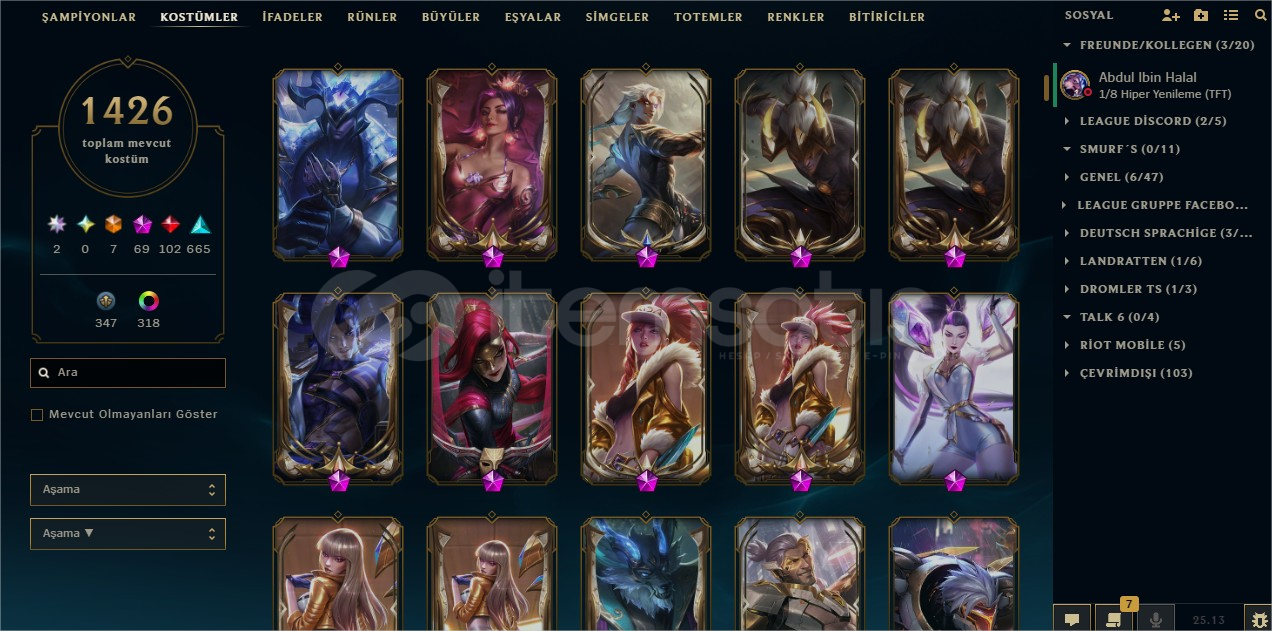The width and height of the screenshot is (1272, 631).
Task: Click the social panel search icon
Action: point(1260,16)
